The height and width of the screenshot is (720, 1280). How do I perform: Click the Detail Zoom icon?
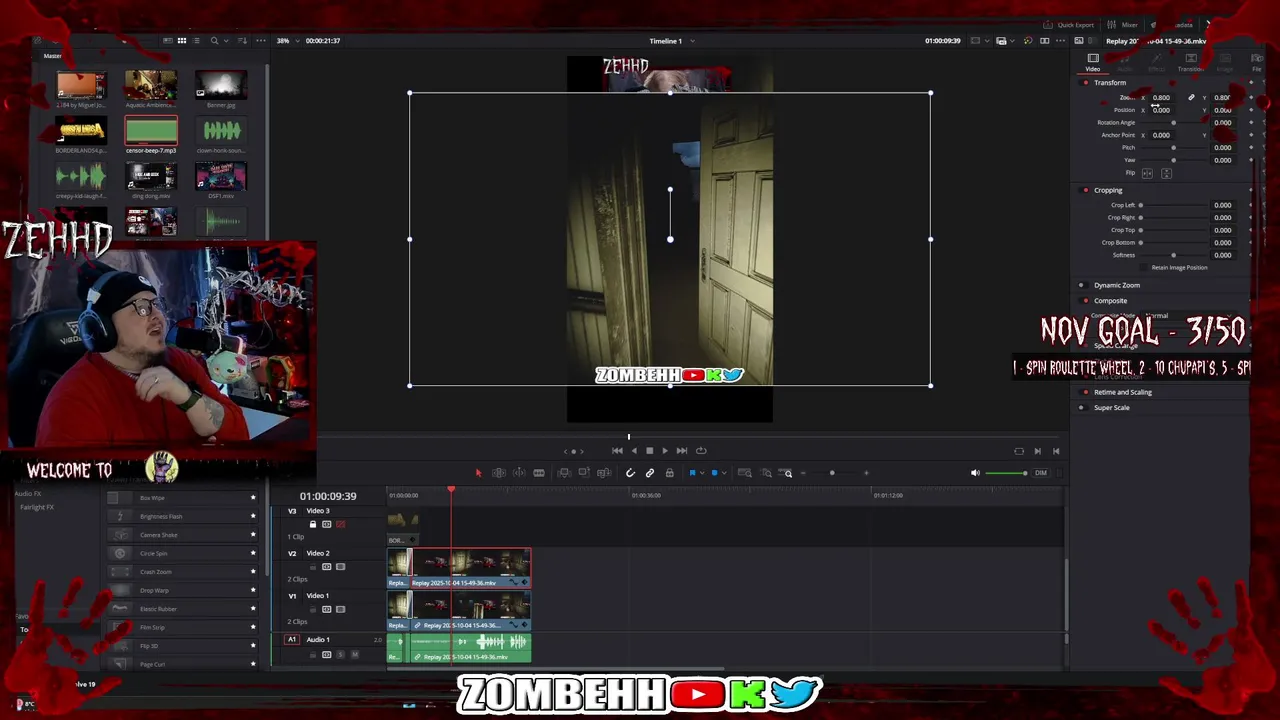pos(767,473)
